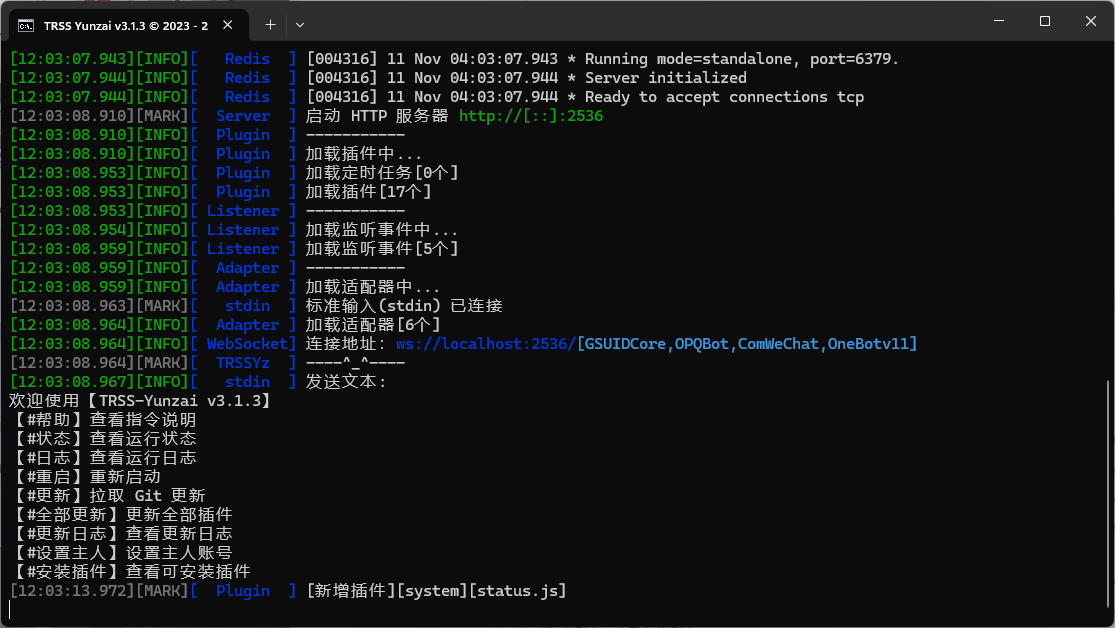
Task: Click the ws://localhost:2536/ WebSocket address
Action: (x=485, y=344)
